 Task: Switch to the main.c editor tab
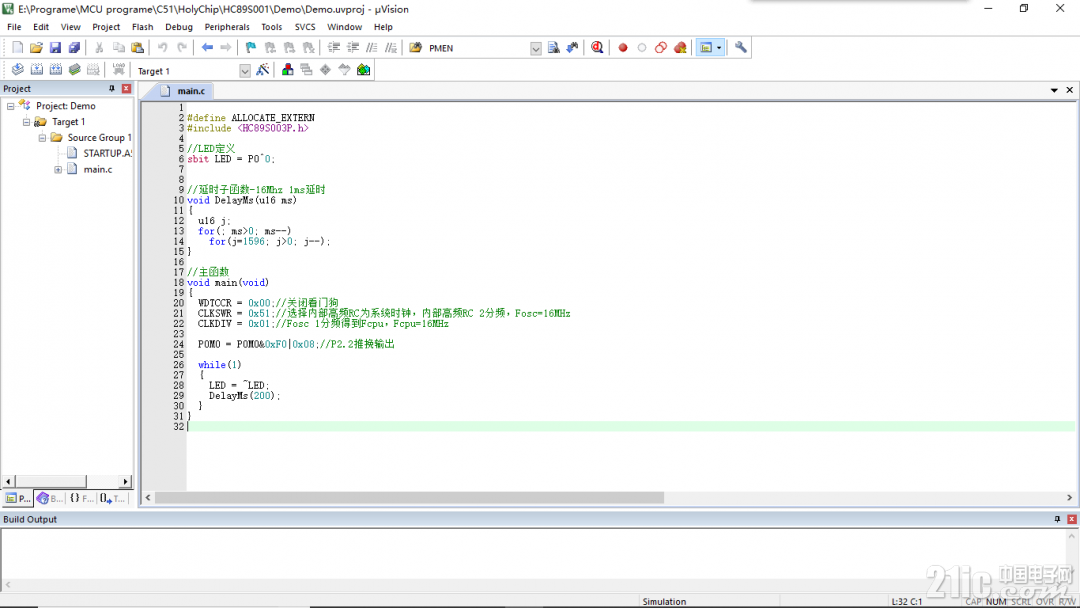183,91
